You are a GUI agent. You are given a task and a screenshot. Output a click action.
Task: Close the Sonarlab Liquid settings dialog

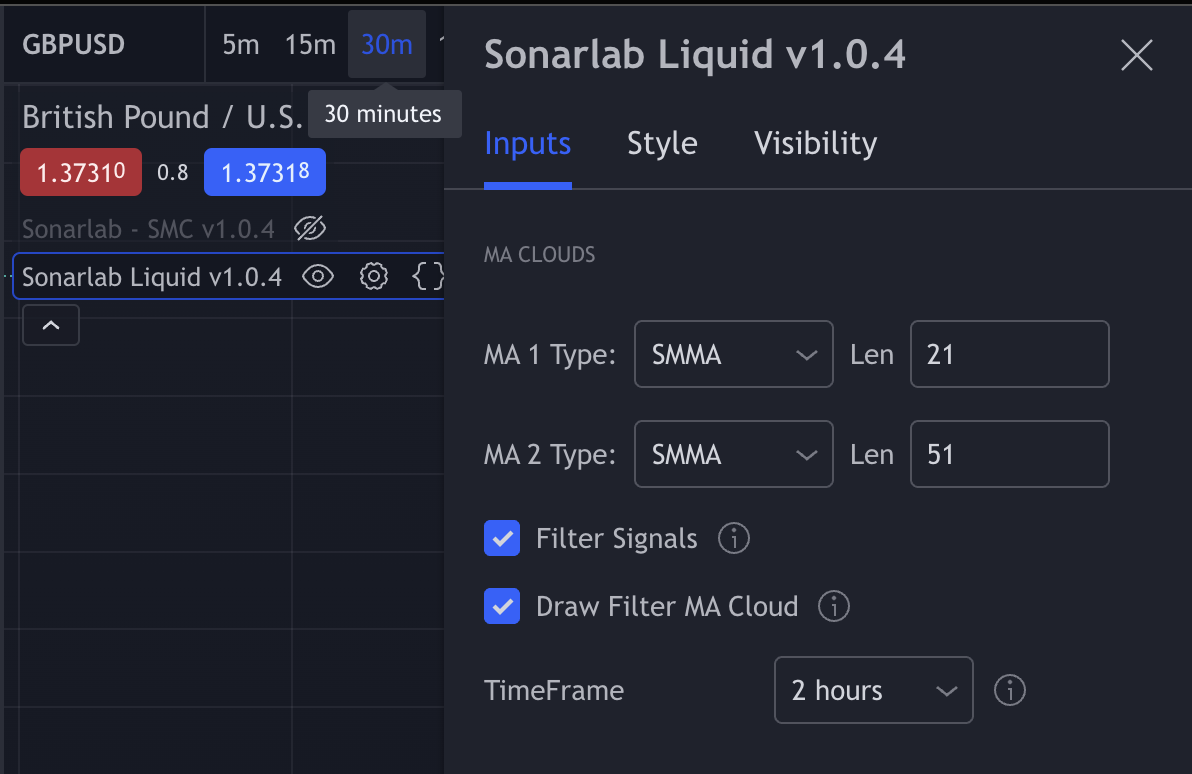click(1137, 56)
